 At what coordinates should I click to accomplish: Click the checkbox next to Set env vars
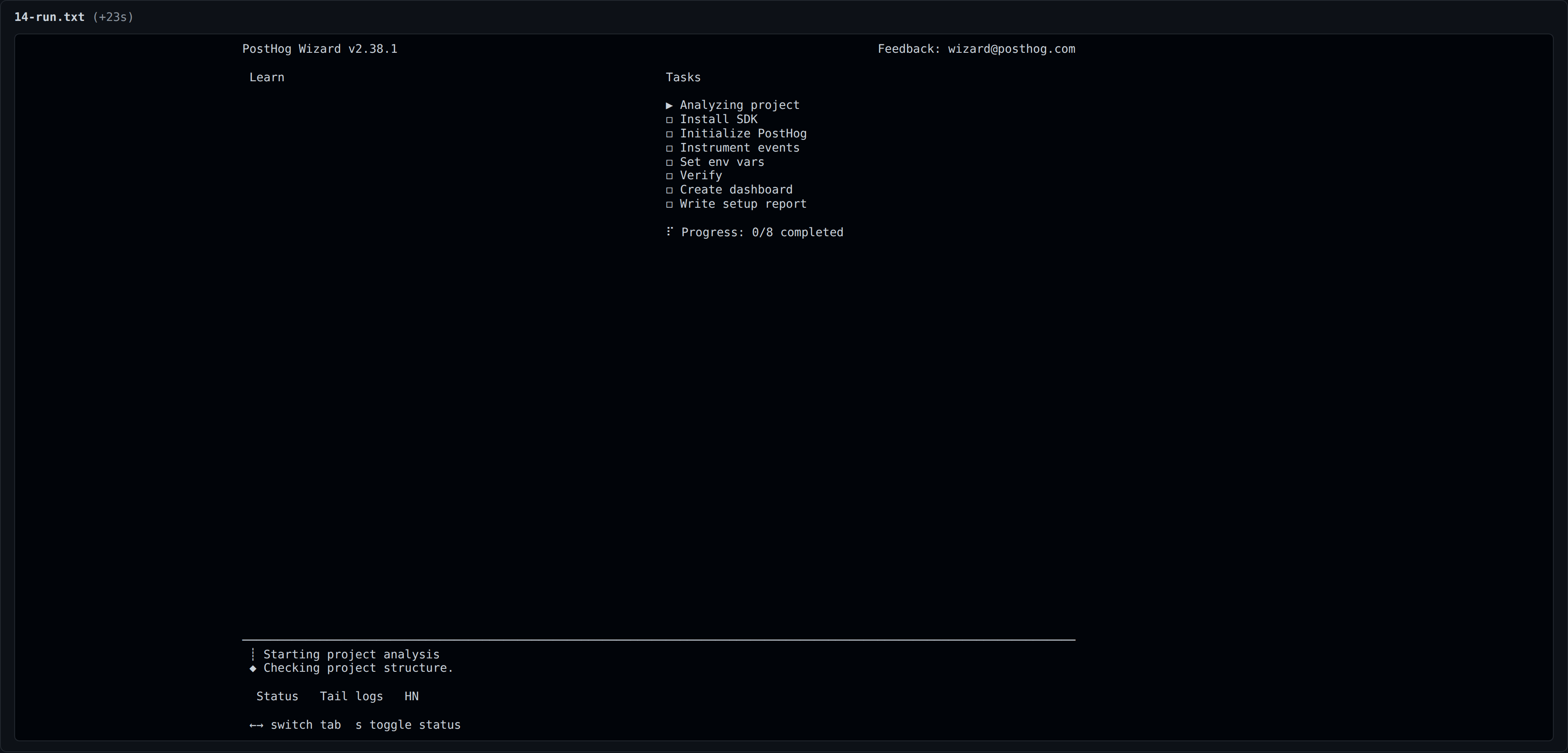point(669,162)
